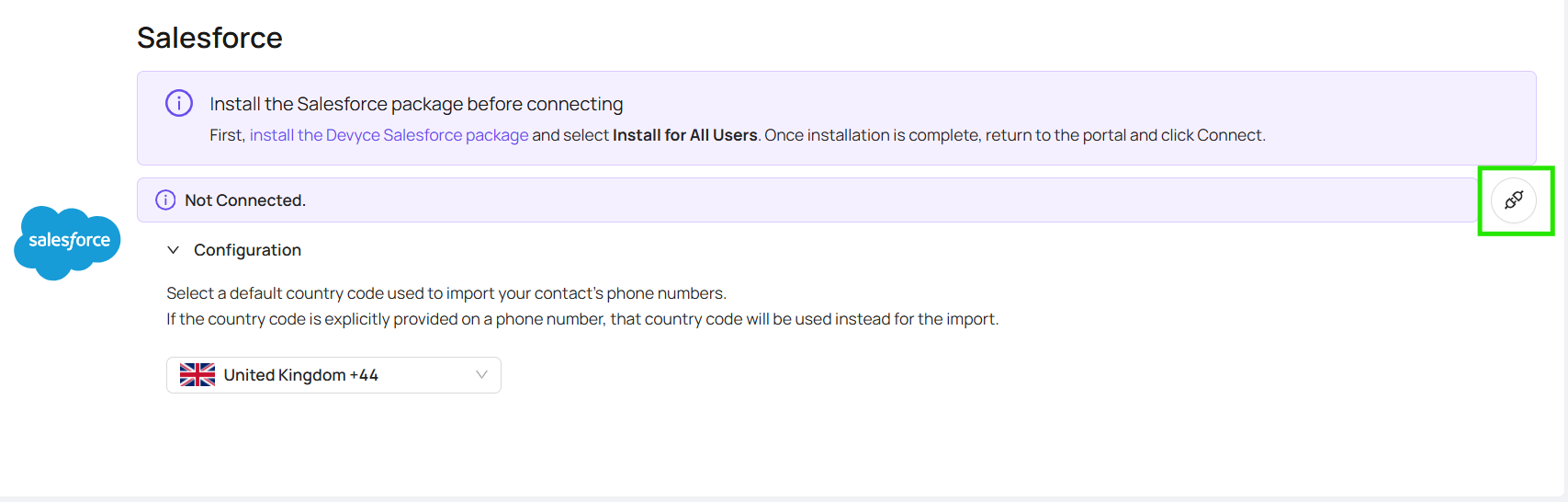Click the purple install instructions banner
Screen dimensions: 1568x502
pyautogui.click(x=837, y=118)
